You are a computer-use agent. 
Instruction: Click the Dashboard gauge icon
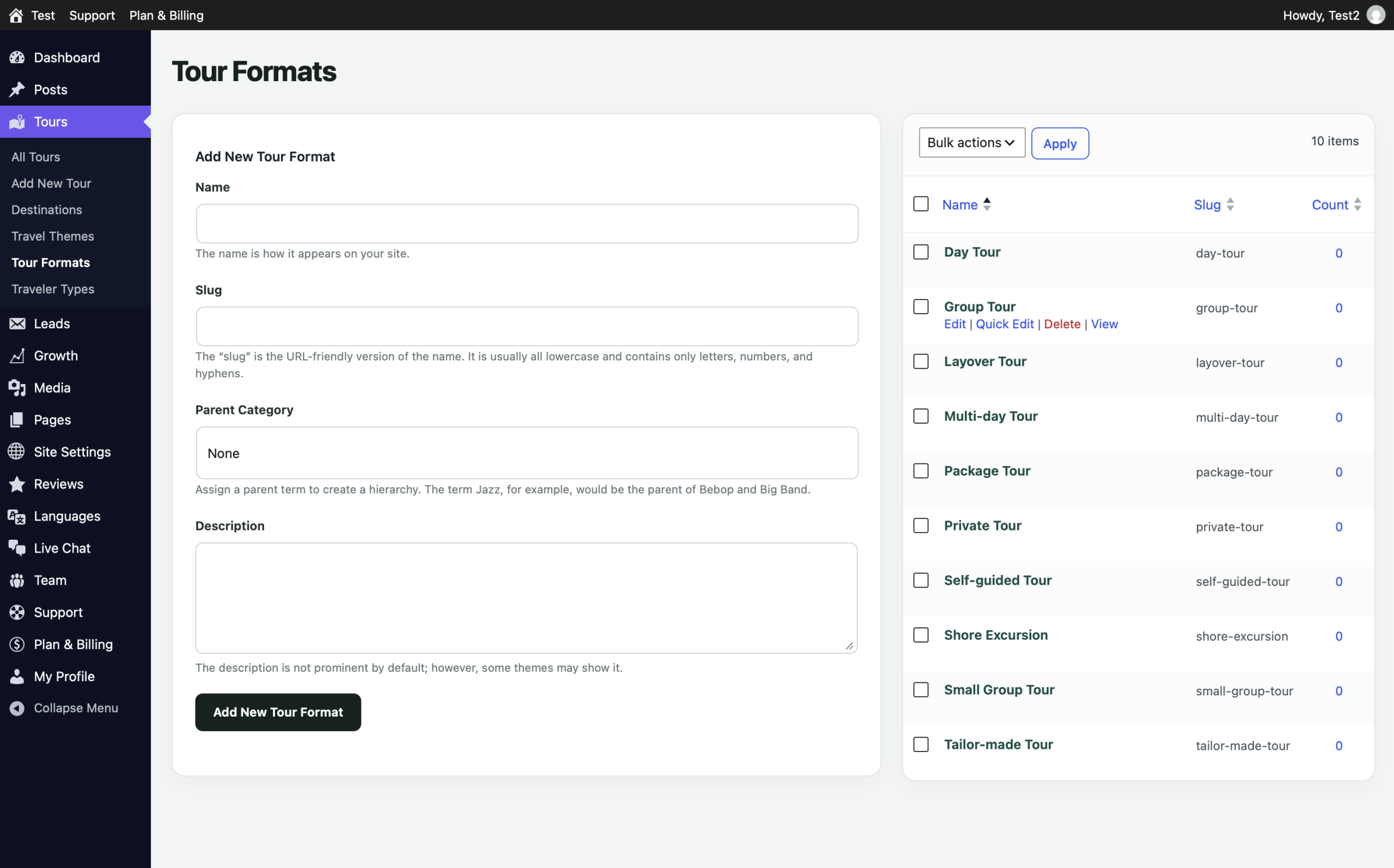pos(17,57)
